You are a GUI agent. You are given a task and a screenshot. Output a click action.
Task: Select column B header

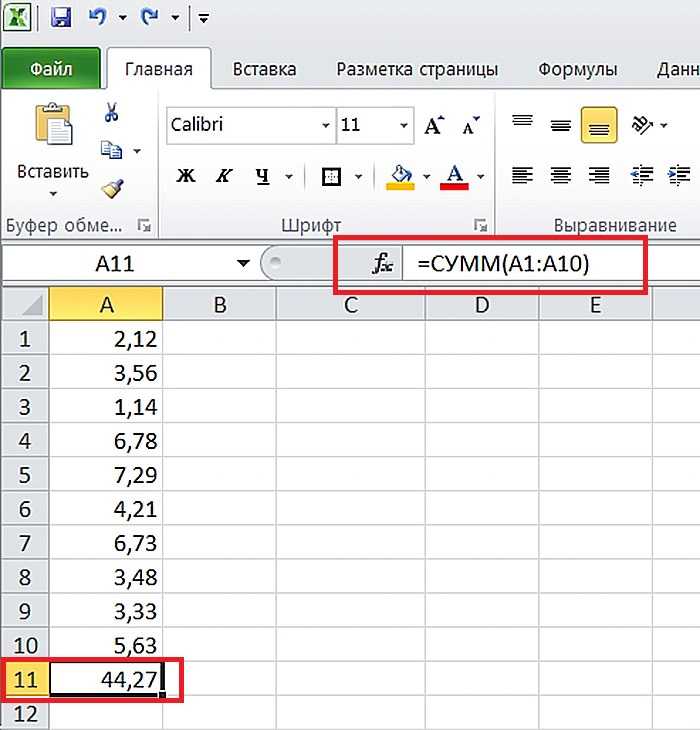pos(220,304)
